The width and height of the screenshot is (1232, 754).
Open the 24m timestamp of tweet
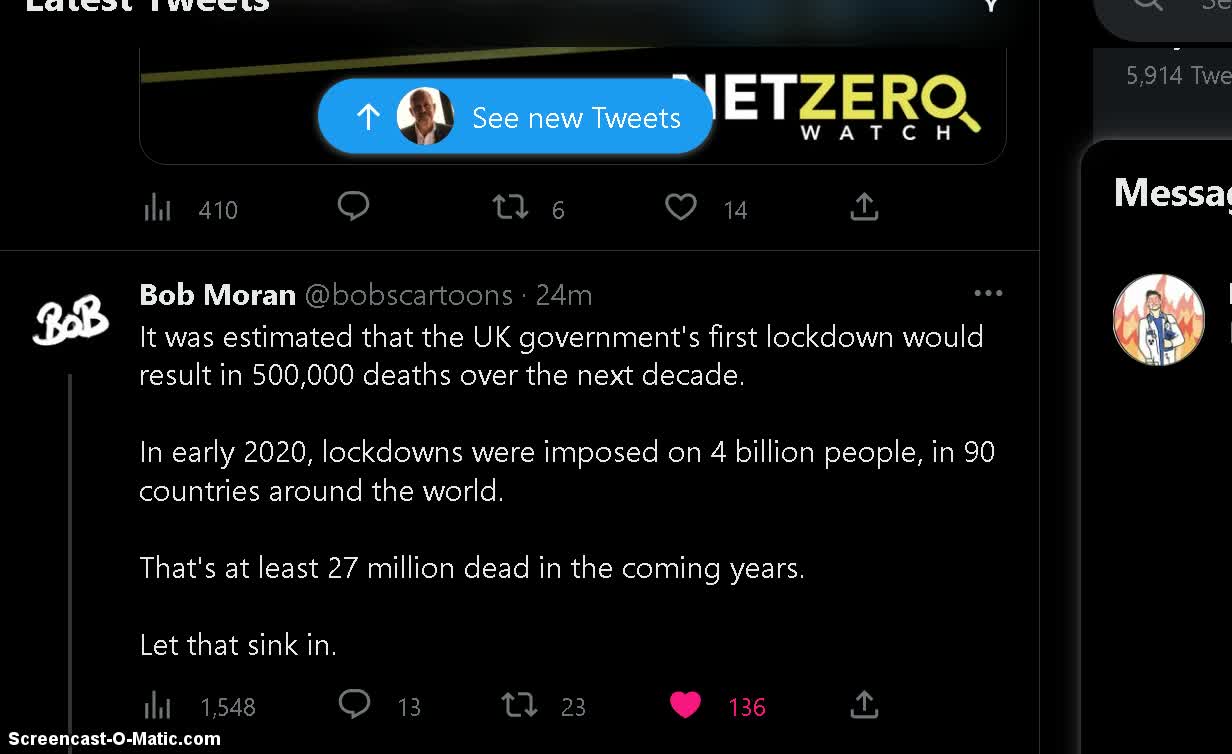[564, 295]
